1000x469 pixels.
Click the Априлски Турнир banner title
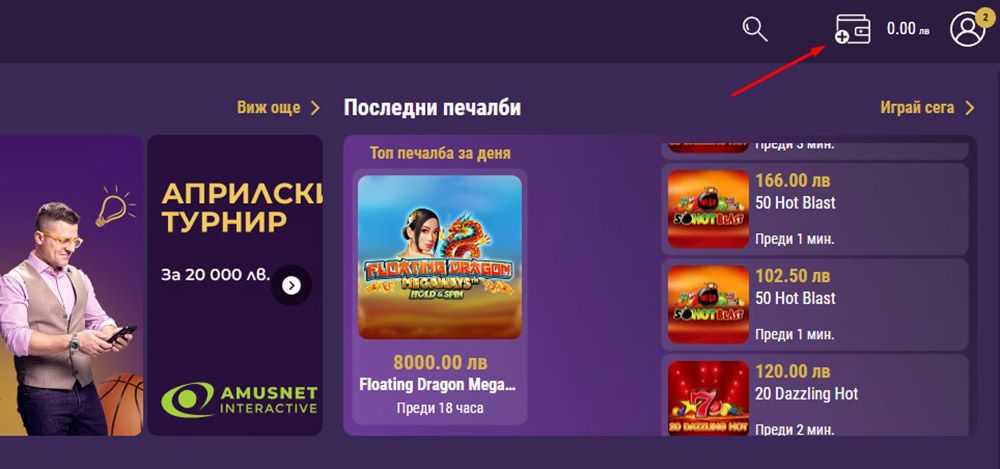pyautogui.click(x=241, y=207)
